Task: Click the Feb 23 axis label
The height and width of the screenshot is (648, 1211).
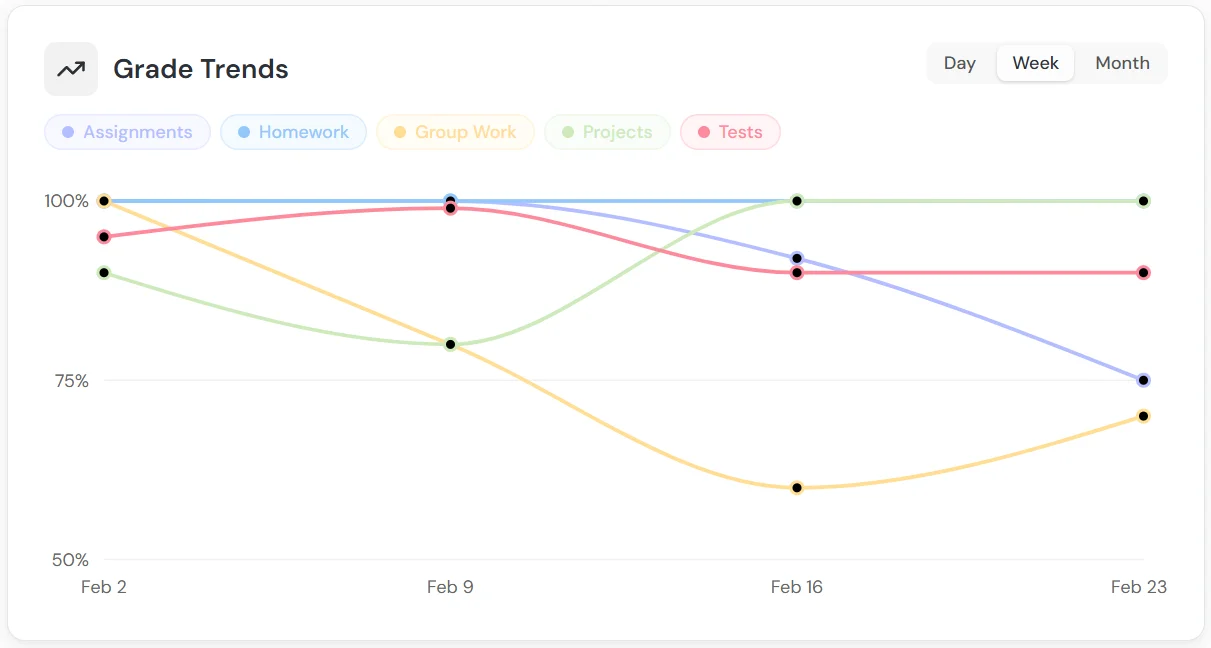Action: tap(1139, 587)
